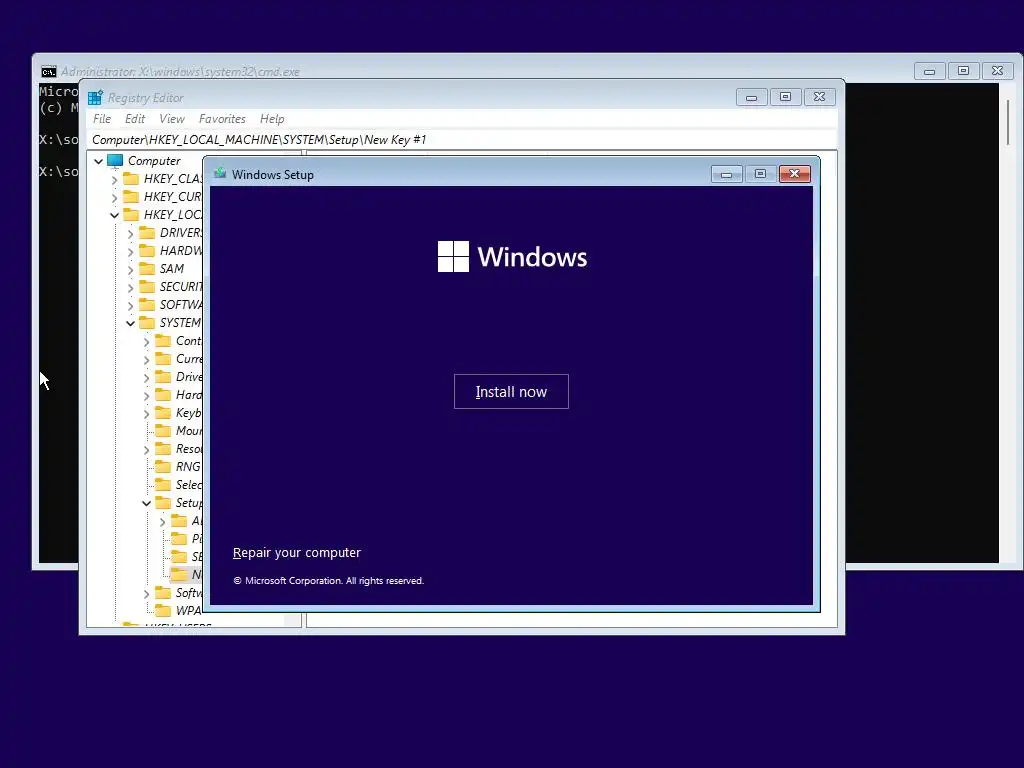
Task: Close the Registry Editor window
Action: (x=820, y=97)
